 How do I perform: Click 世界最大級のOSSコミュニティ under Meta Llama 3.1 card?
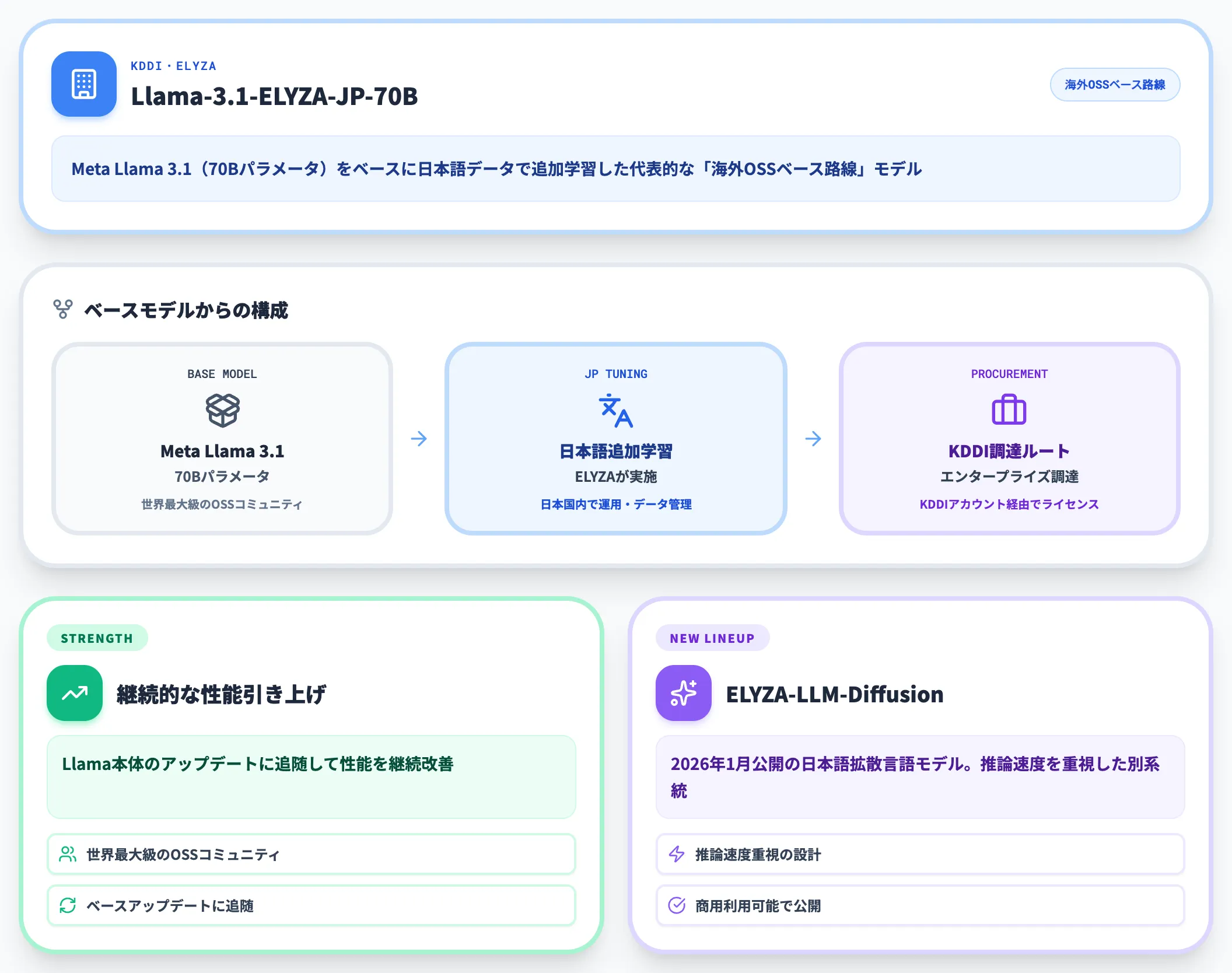point(222,504)
